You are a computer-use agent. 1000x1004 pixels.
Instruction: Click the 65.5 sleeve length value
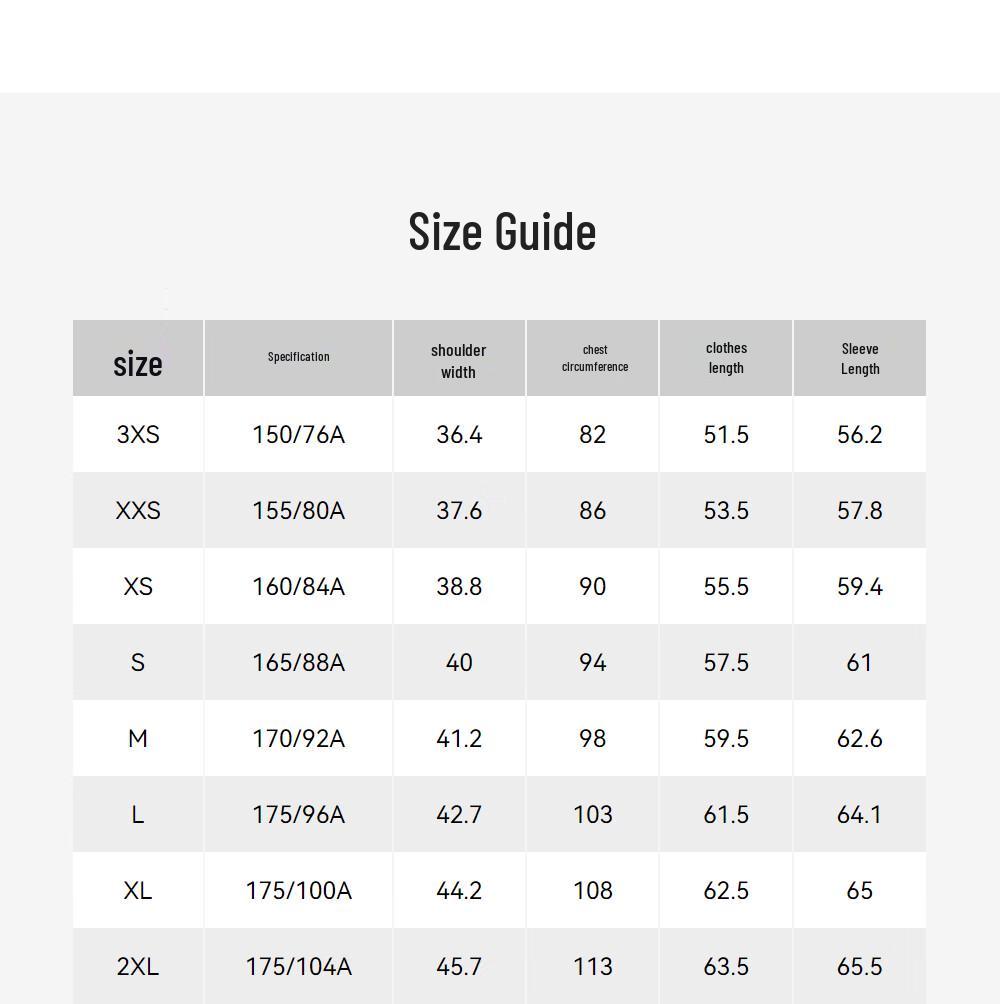860,967
